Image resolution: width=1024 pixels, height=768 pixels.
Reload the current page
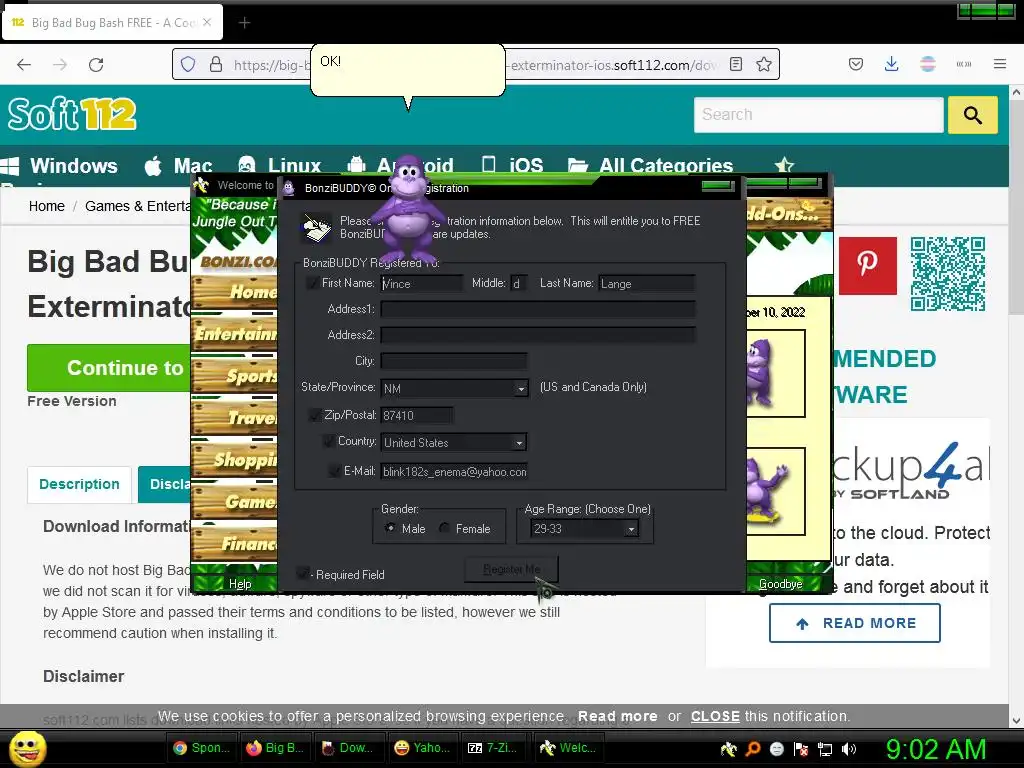(x=96, y=65)
